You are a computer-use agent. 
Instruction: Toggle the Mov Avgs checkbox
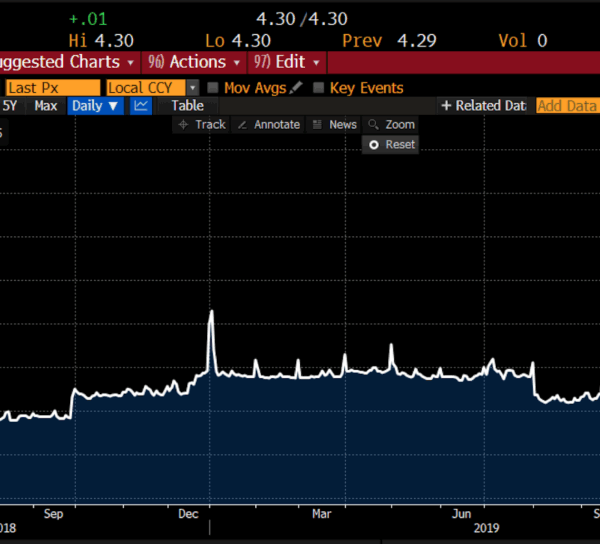click(213, 88)
